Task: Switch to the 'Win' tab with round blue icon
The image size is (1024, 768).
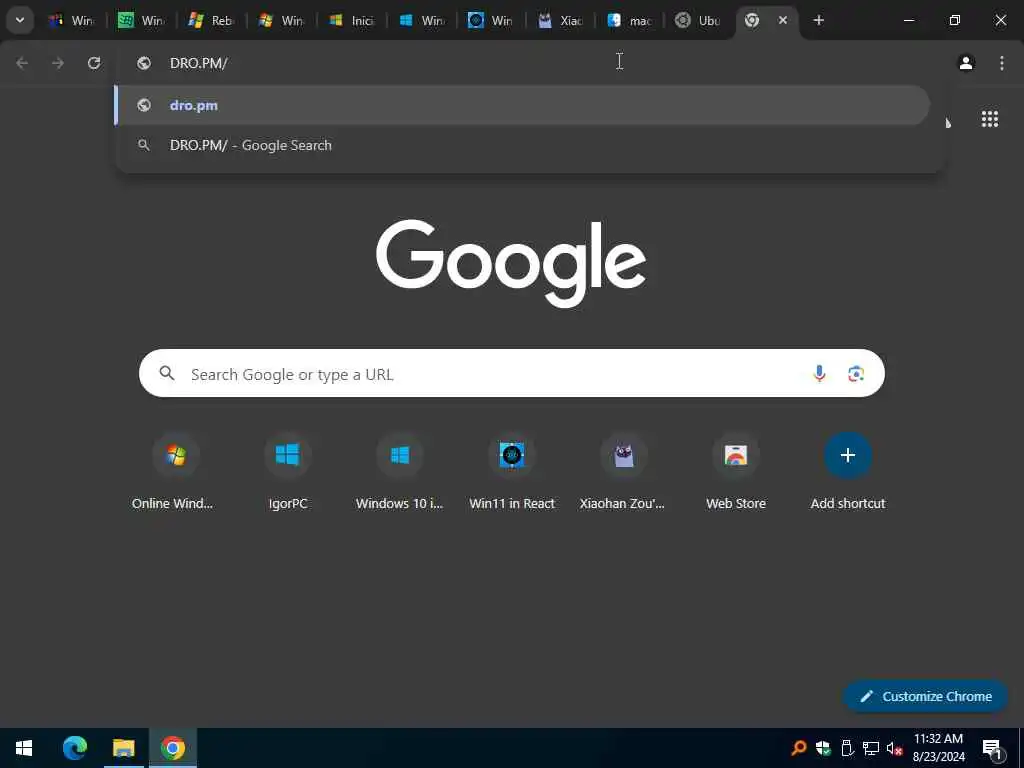Action: [491, 20]
